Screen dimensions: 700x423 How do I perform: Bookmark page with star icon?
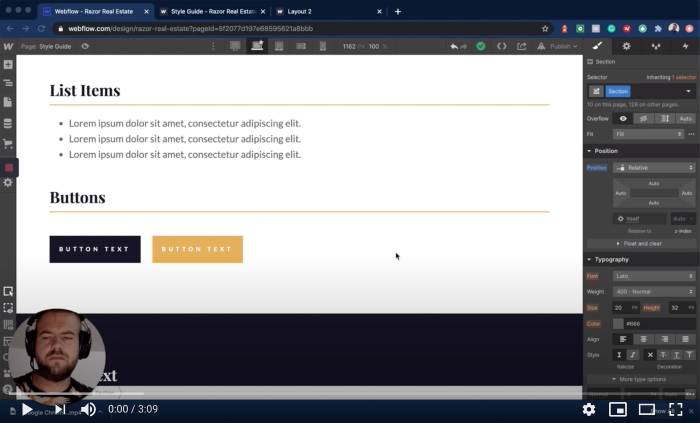click(545, 29)
